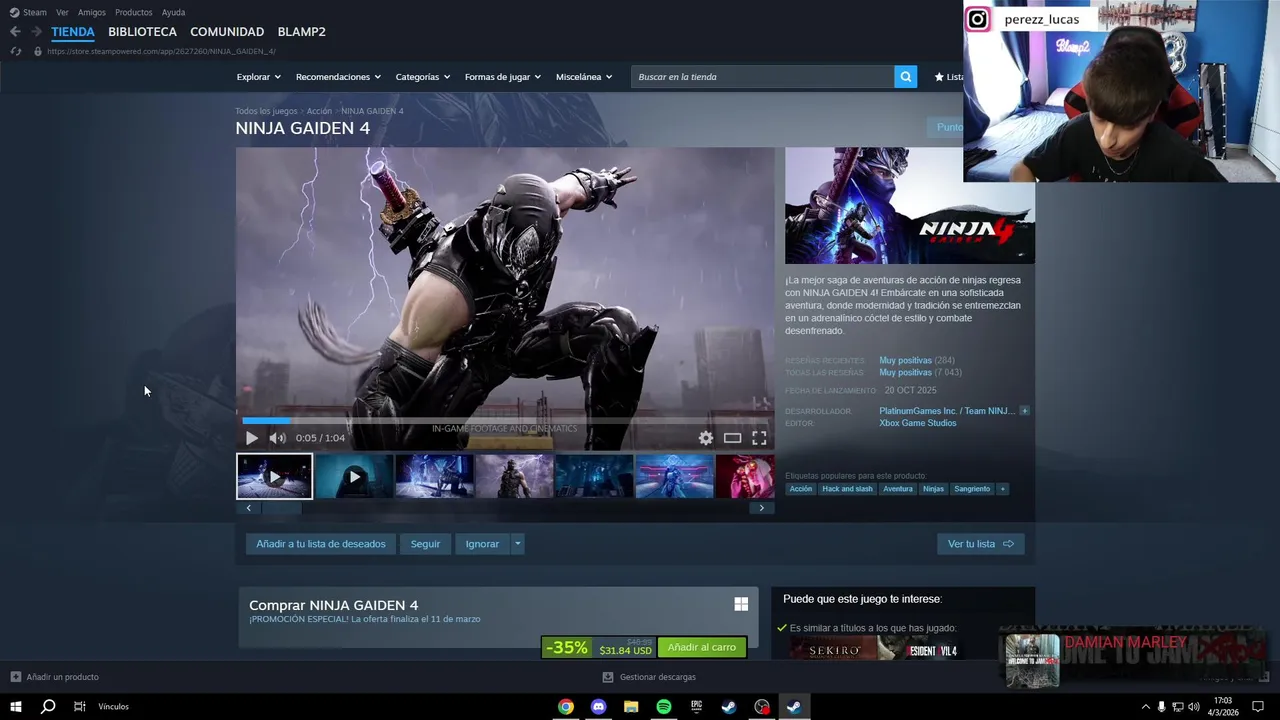Focus the 'Buscar en la tienda' search field
Screen dimensions: 1280x720
[x=762, y=77]
